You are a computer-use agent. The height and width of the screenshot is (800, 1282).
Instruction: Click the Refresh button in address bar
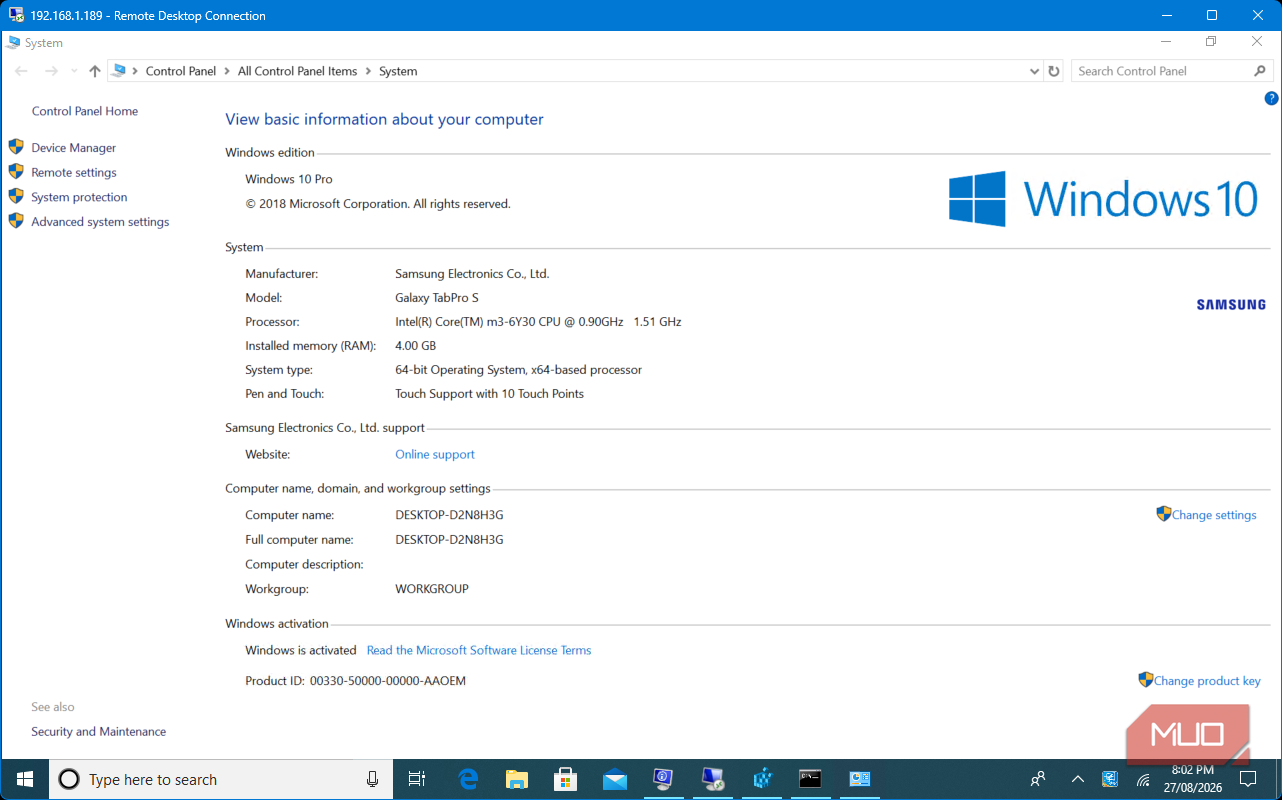(1053, 71)
